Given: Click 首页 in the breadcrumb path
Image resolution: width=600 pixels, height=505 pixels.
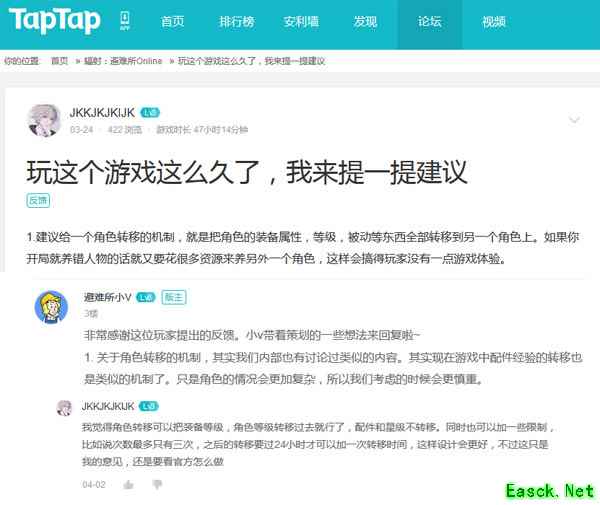Looking at the screenshot, I should tap(60, 61).
